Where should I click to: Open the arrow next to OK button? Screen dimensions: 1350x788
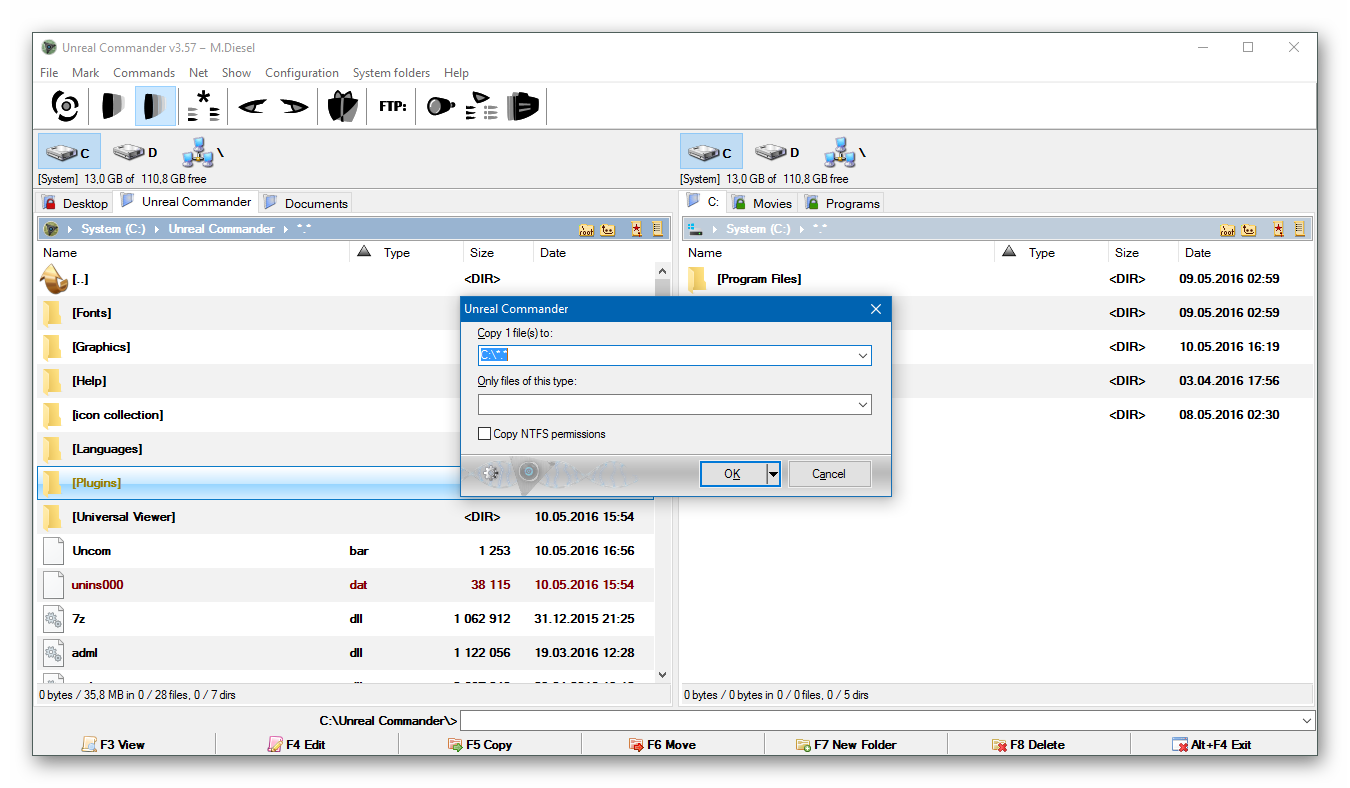point(773,474)
